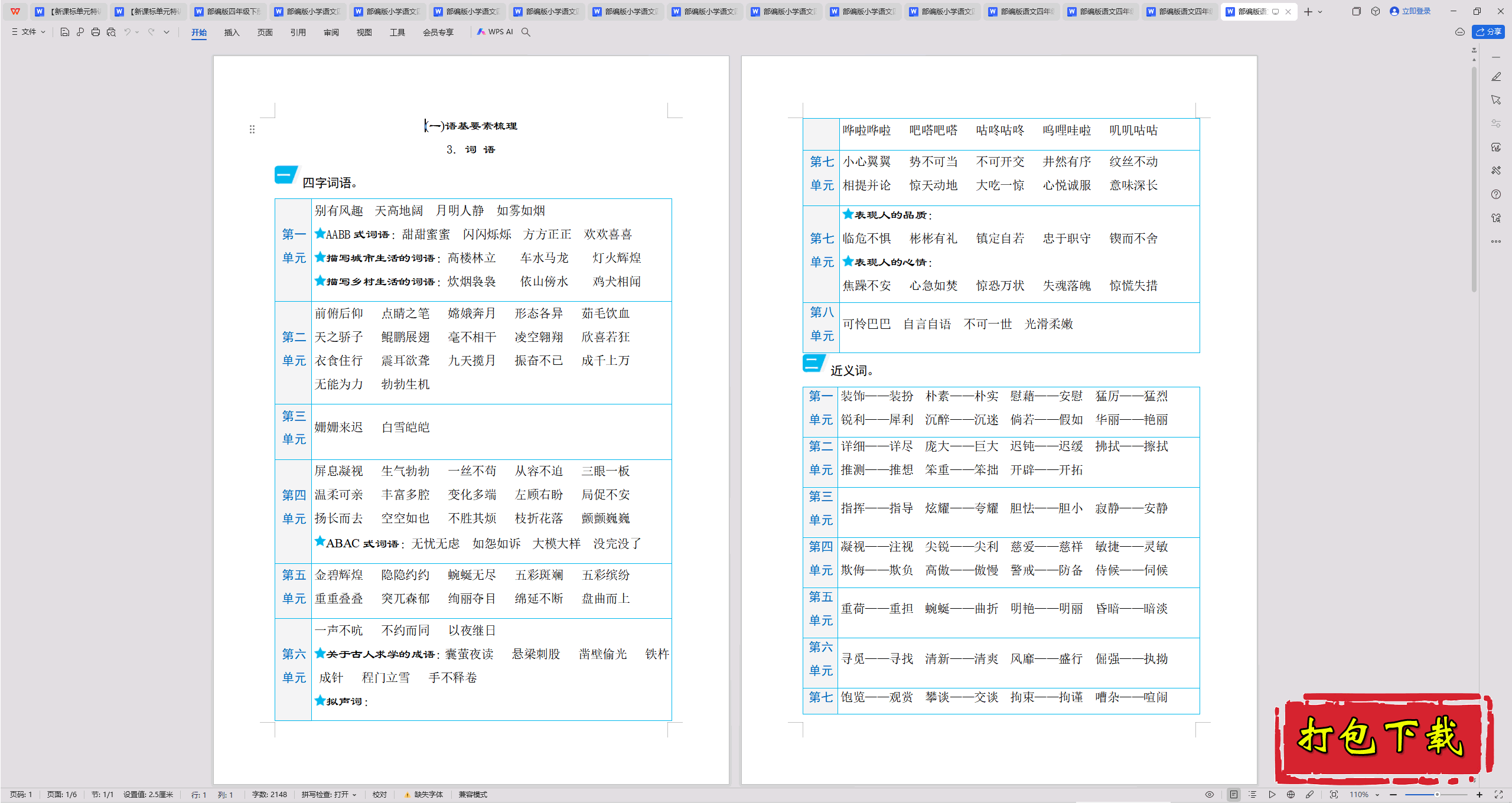This screenshot has width=1512, height=803.
Task: Toggle outline view button
Action: [1253, 795]
